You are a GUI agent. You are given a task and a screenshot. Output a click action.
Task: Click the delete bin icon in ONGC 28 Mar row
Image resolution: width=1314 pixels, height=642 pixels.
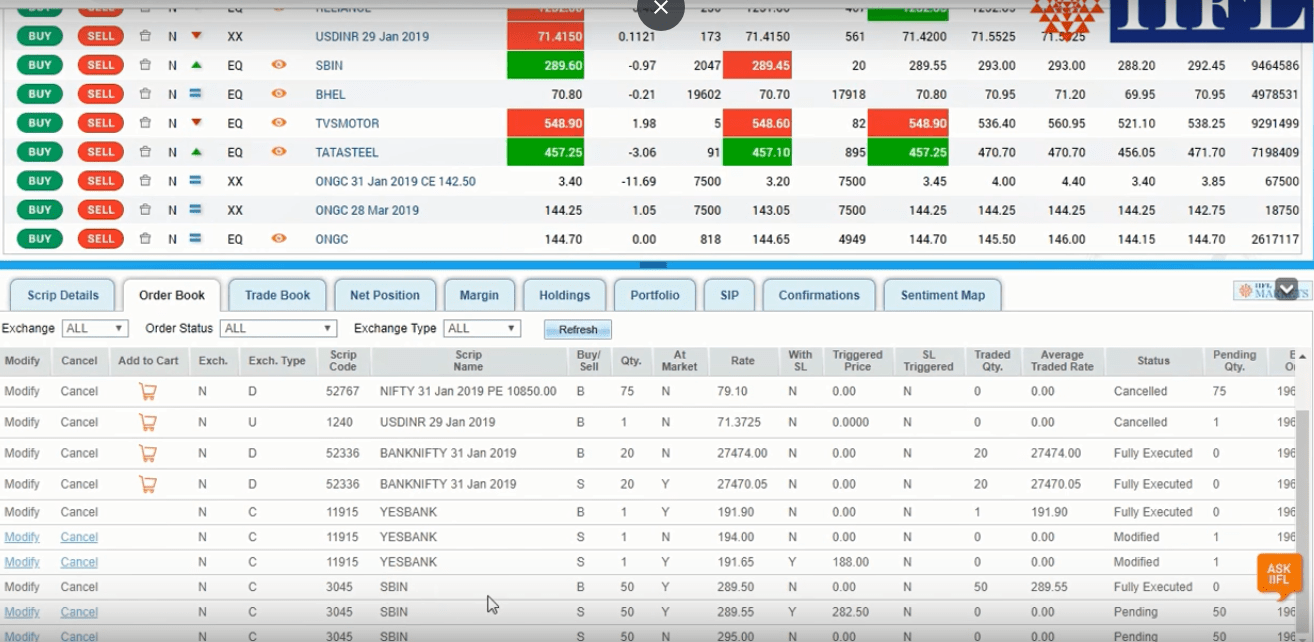(x=145, y=210)
